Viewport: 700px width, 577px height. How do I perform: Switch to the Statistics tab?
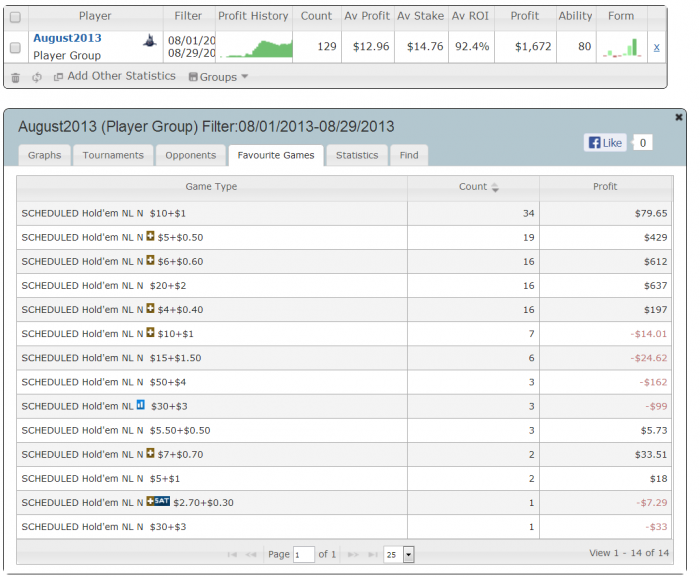click(357, 155)
